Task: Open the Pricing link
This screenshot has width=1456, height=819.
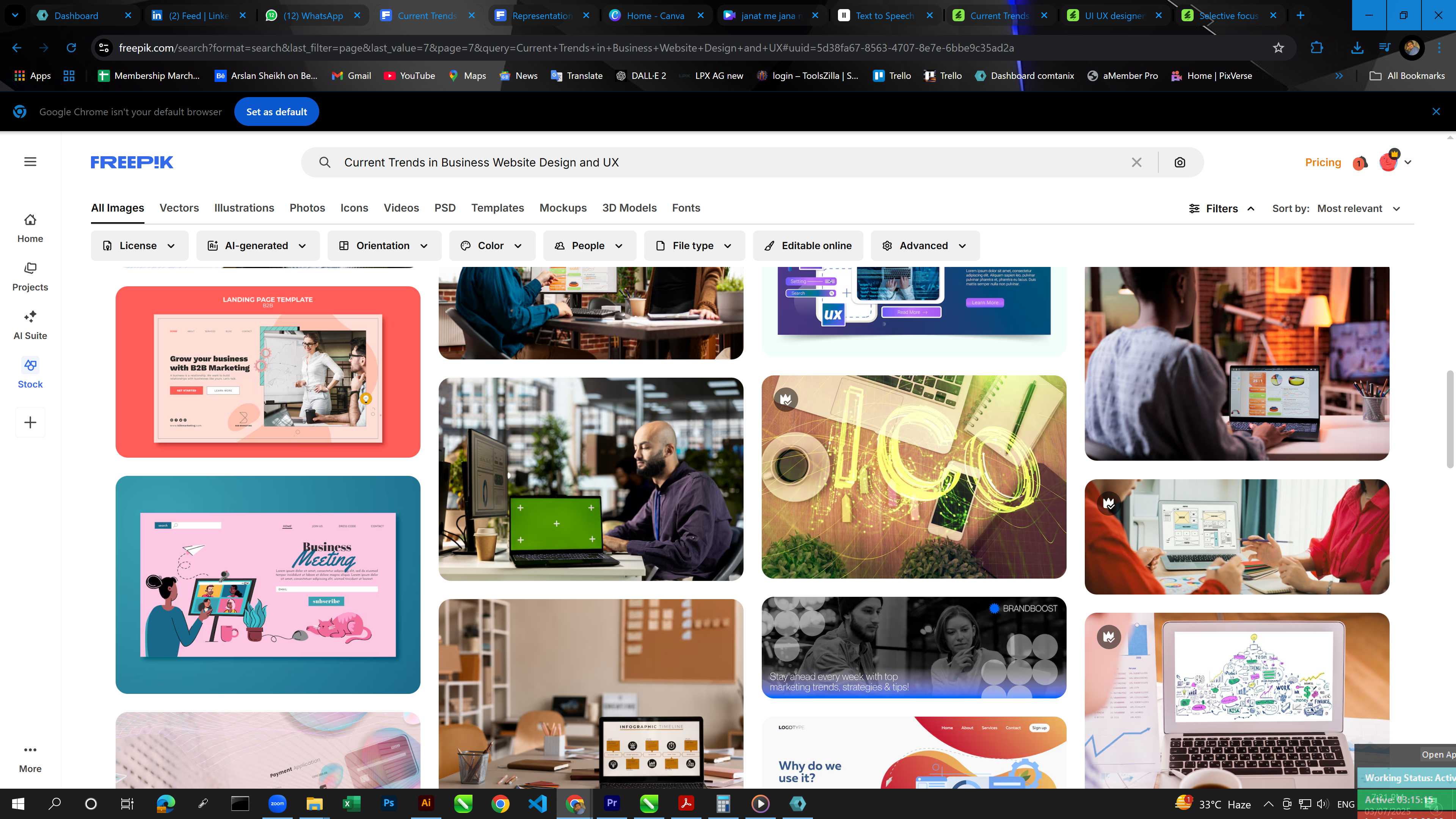Action: coord(1323,162)
